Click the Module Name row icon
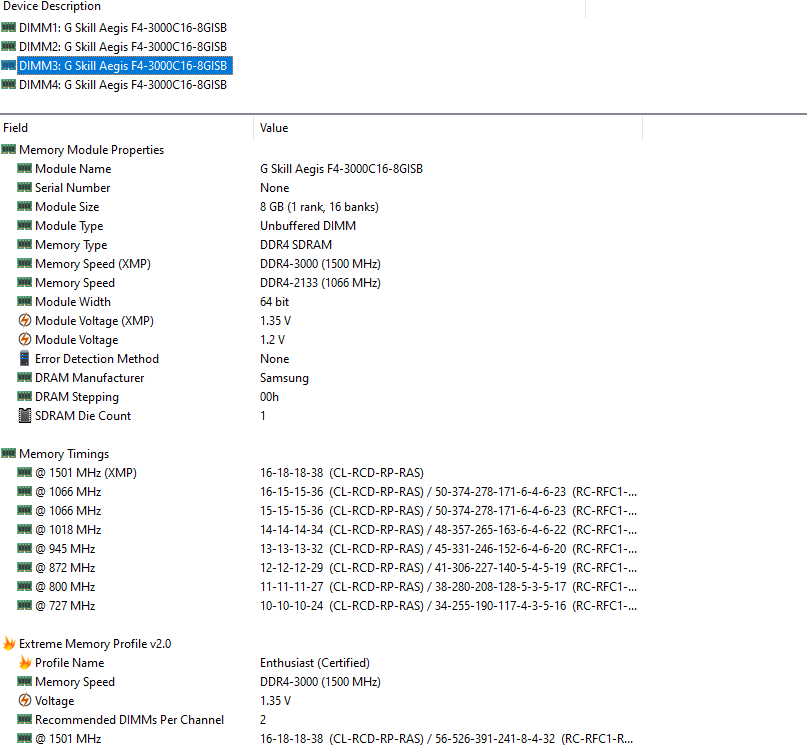This screenshot has width=807, height=756. click(x=24, y=169)
